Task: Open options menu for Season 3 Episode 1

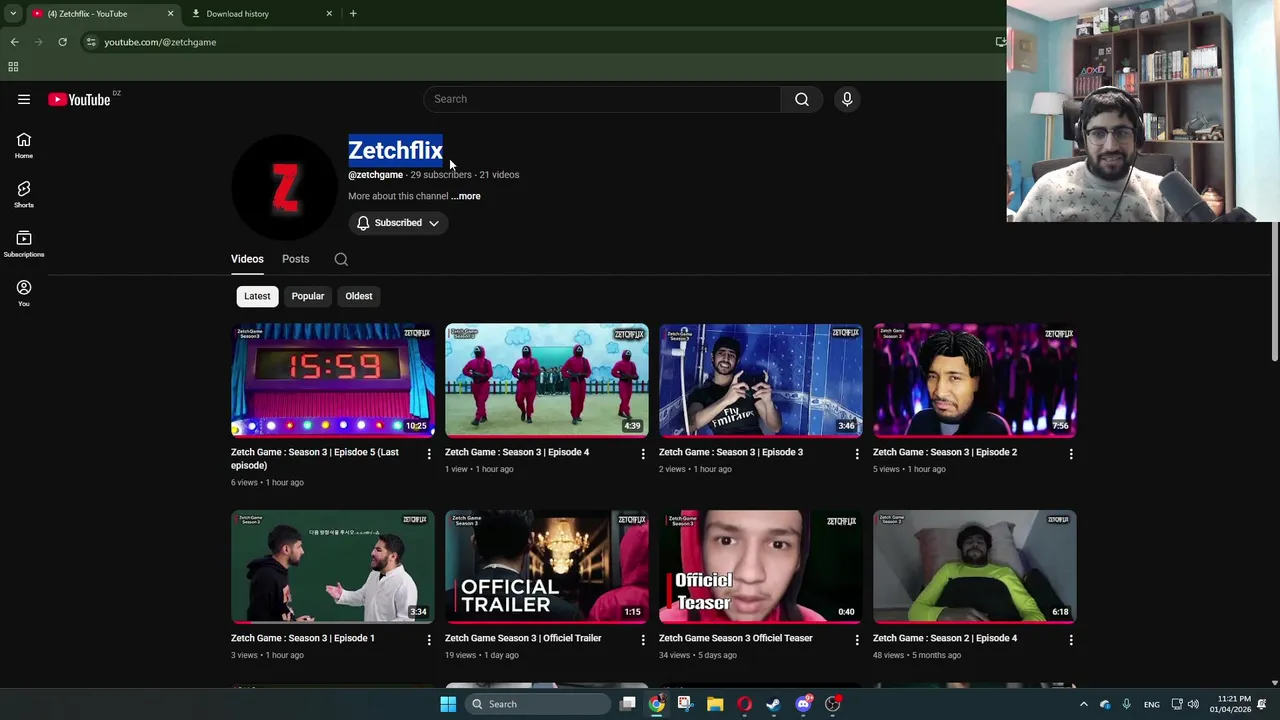Action: click(429, 640)
